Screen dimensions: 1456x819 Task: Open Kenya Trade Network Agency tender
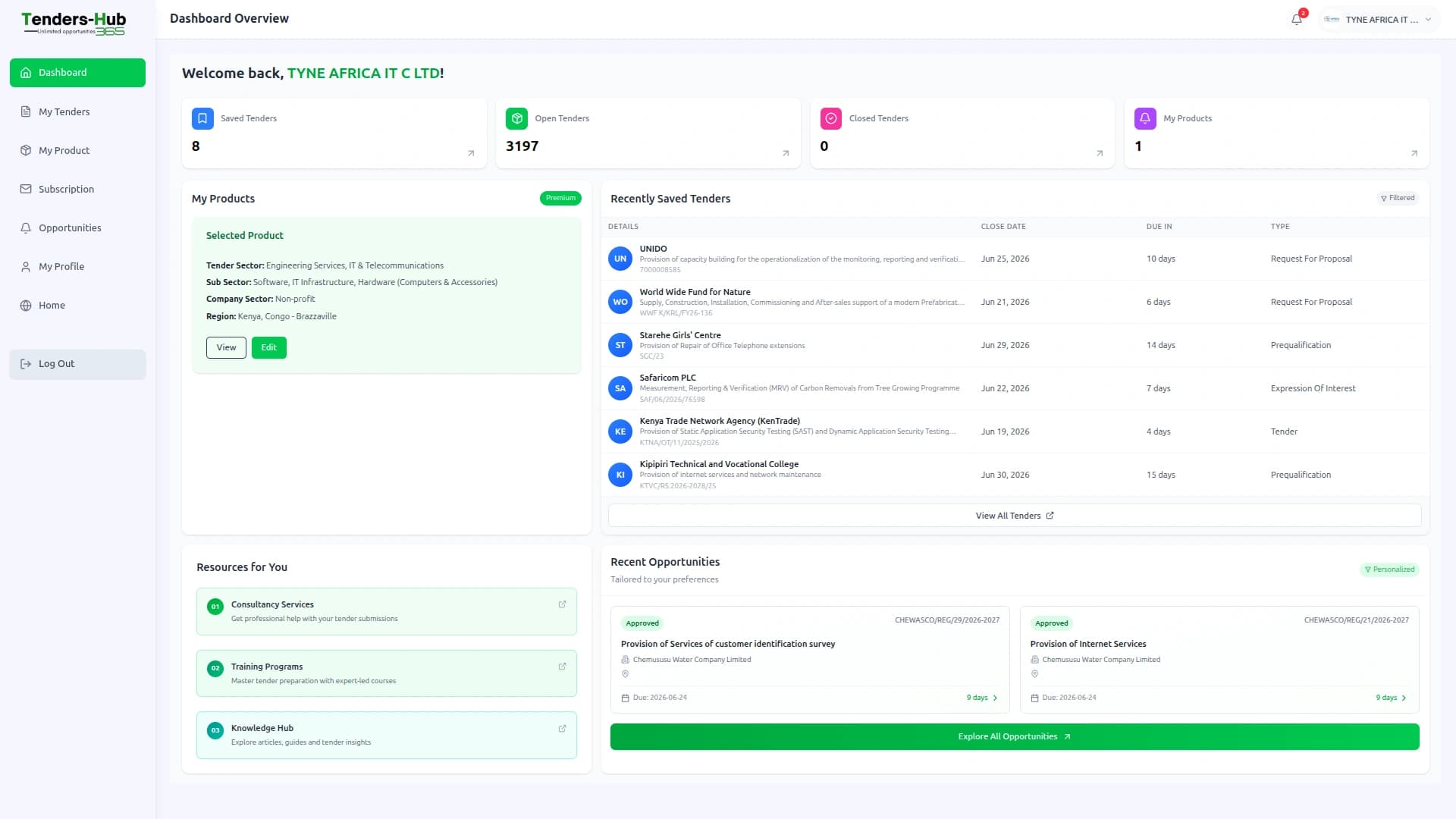[x=720, y=421]
